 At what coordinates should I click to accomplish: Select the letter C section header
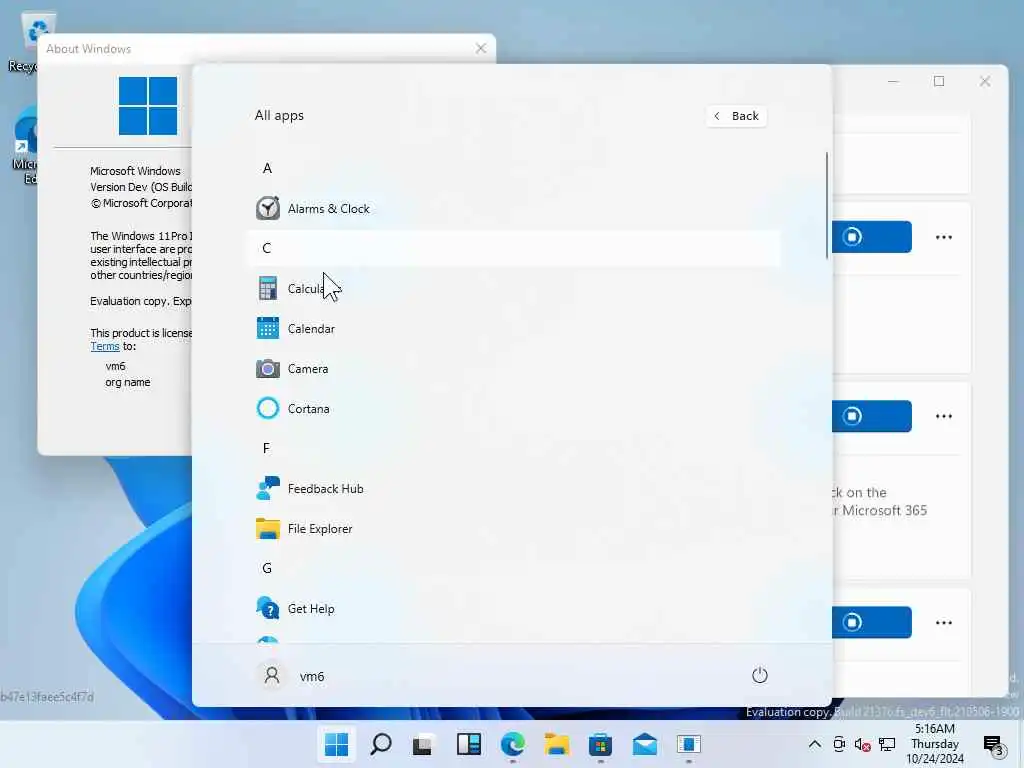515,248
